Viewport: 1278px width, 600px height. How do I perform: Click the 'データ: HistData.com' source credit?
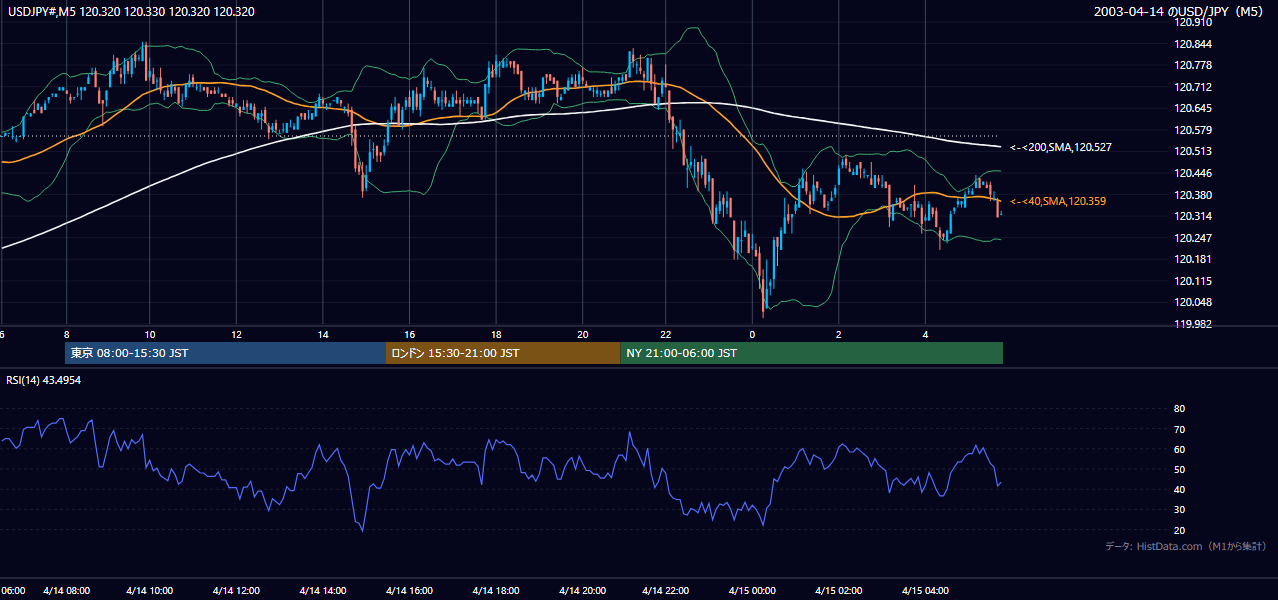click(1186, 546)
